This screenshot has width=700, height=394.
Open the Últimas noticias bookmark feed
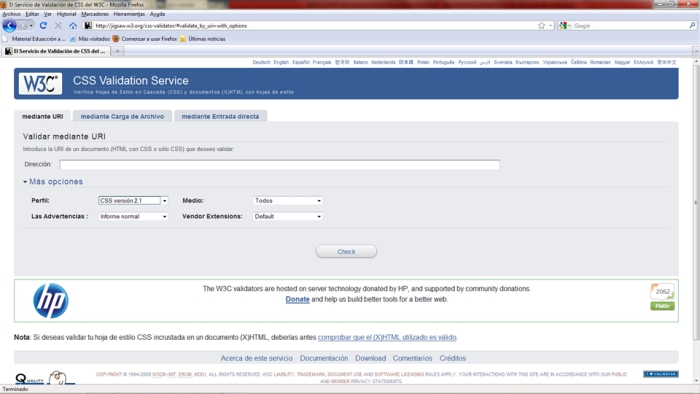203,39
